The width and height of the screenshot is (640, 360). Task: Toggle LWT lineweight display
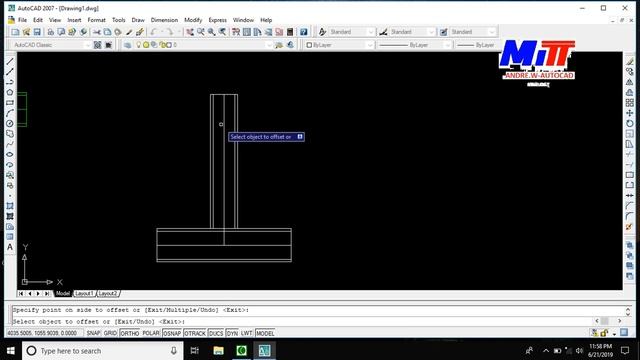click(247, 333)
